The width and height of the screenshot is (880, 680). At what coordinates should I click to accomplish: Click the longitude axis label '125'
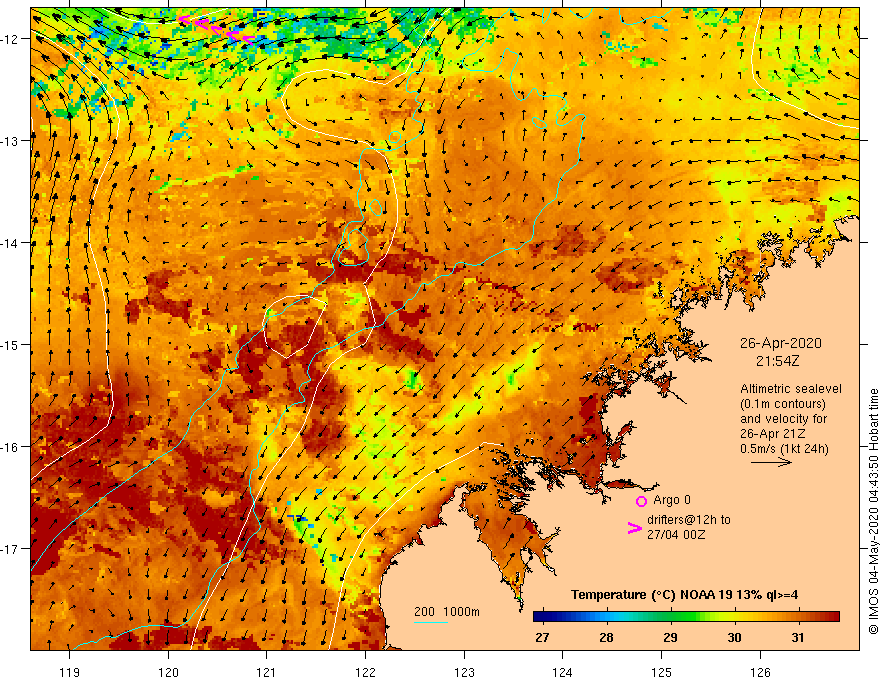click(661, 672)
